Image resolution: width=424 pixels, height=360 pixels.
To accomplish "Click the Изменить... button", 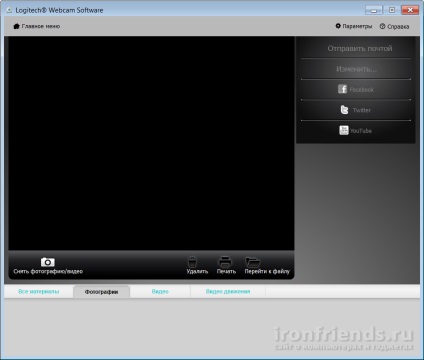I will [x=356, y=69].
